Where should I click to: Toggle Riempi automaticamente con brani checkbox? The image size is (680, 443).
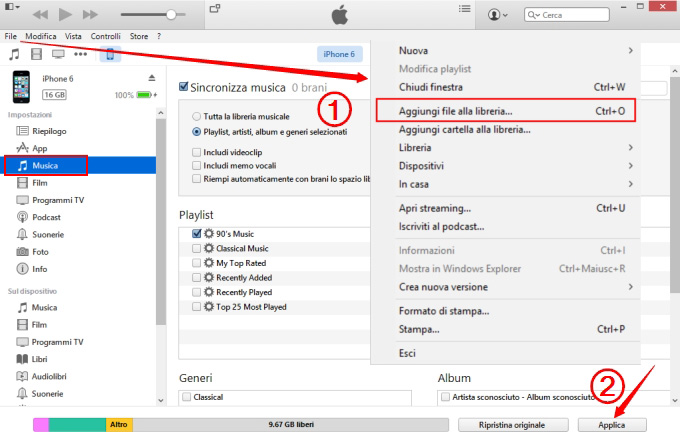pos(196,179)
